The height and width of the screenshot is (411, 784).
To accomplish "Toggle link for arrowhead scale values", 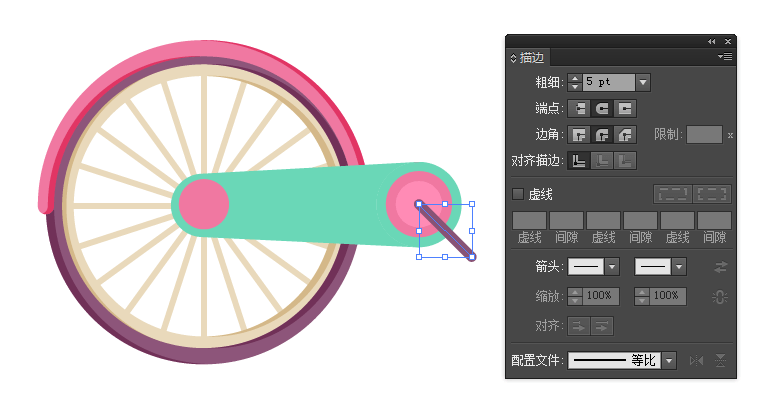I will click(x=720, y=297).
